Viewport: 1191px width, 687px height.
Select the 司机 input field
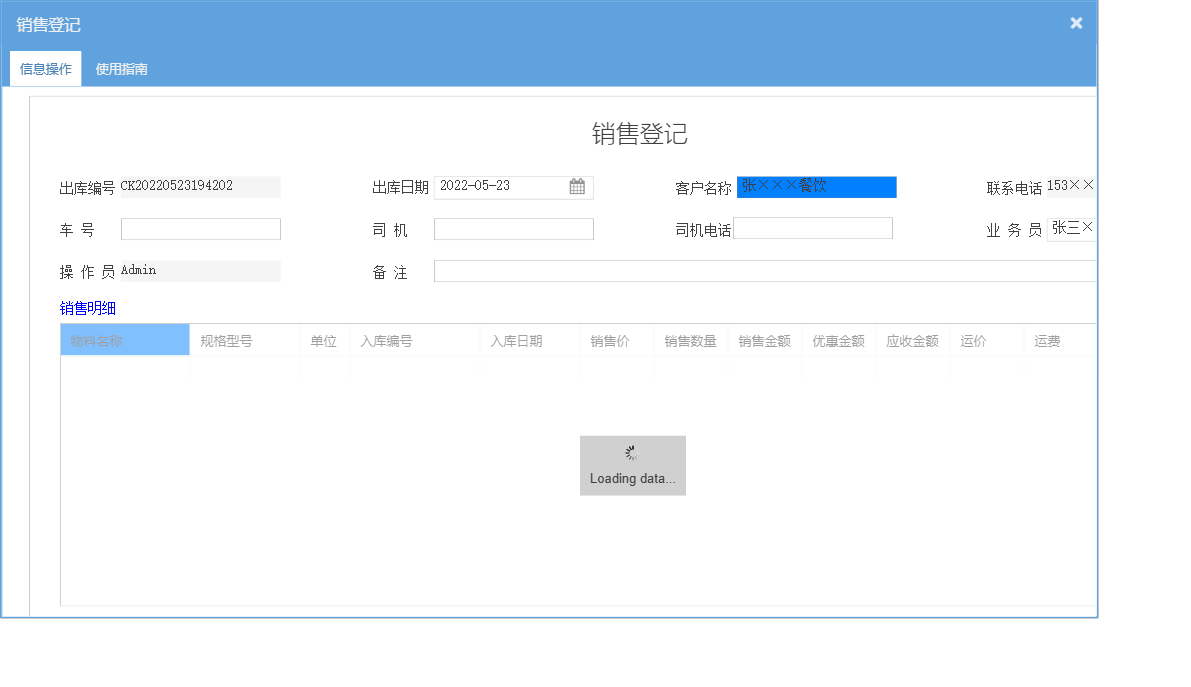(513, 228)
